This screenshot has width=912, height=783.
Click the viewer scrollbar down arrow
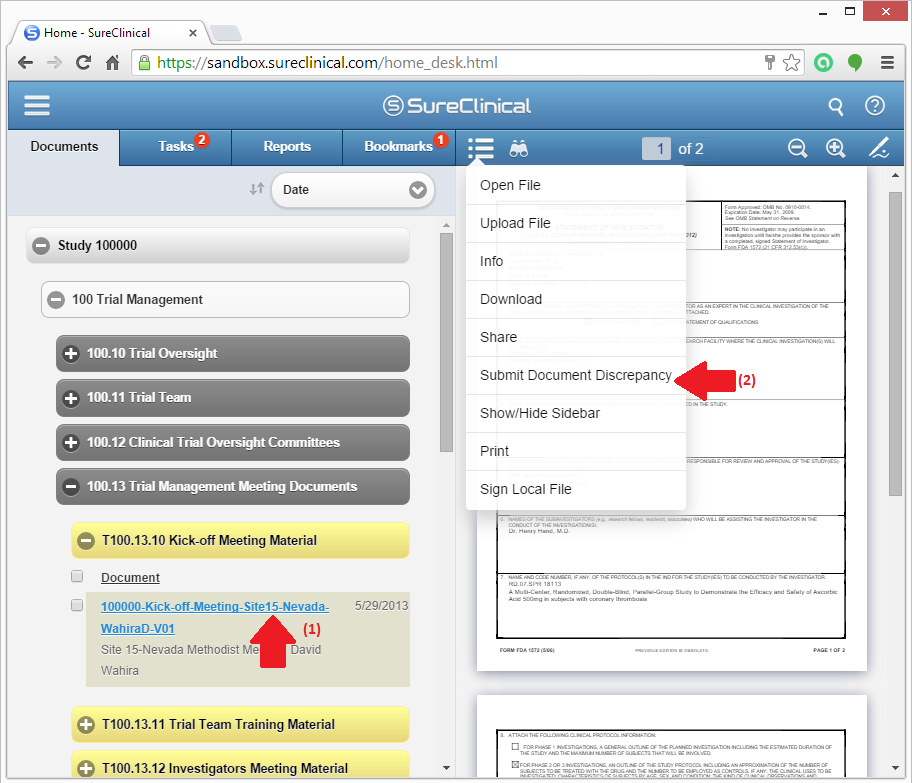895,768
